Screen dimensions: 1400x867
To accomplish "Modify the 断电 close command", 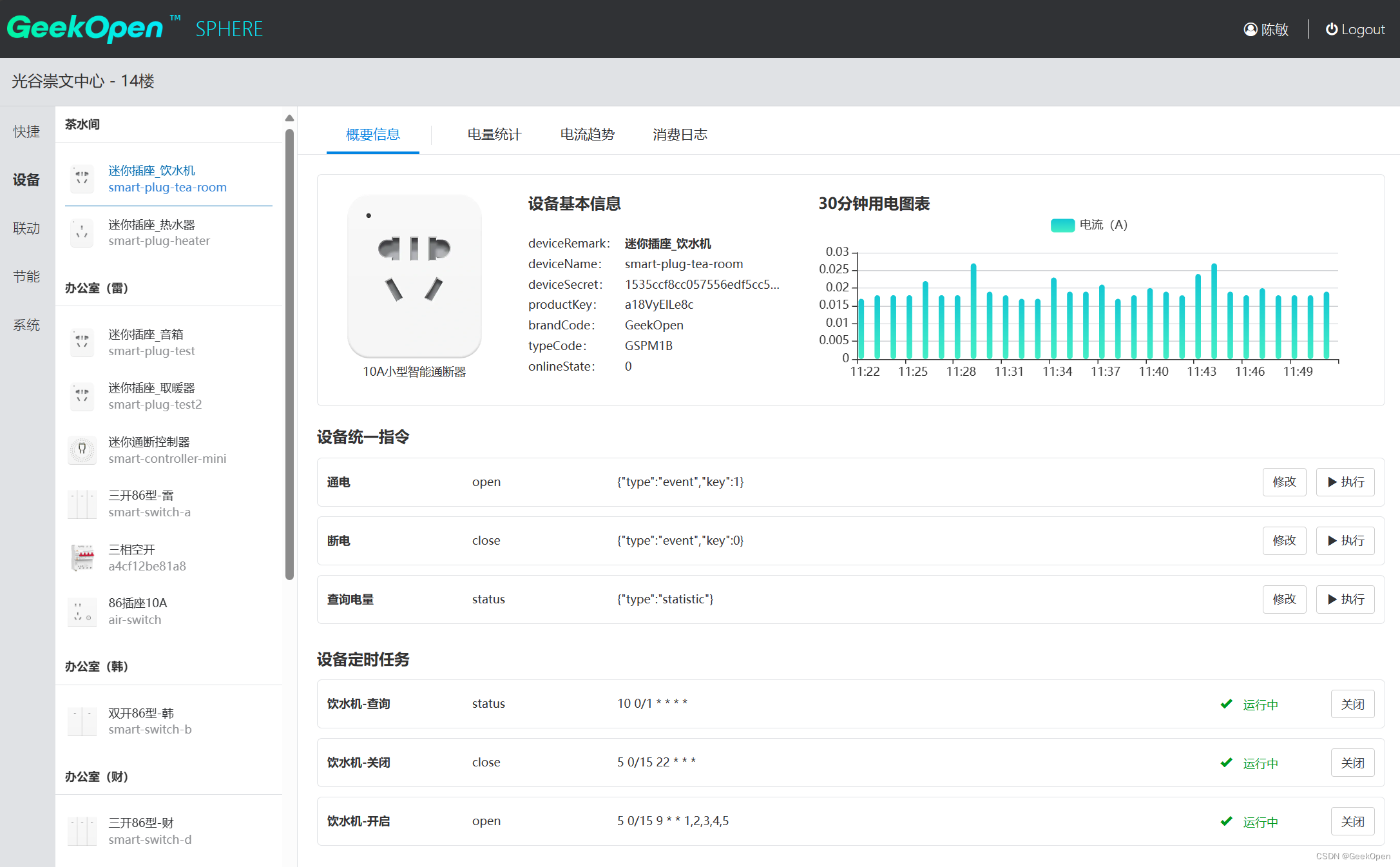I will tap(1284, 541).
